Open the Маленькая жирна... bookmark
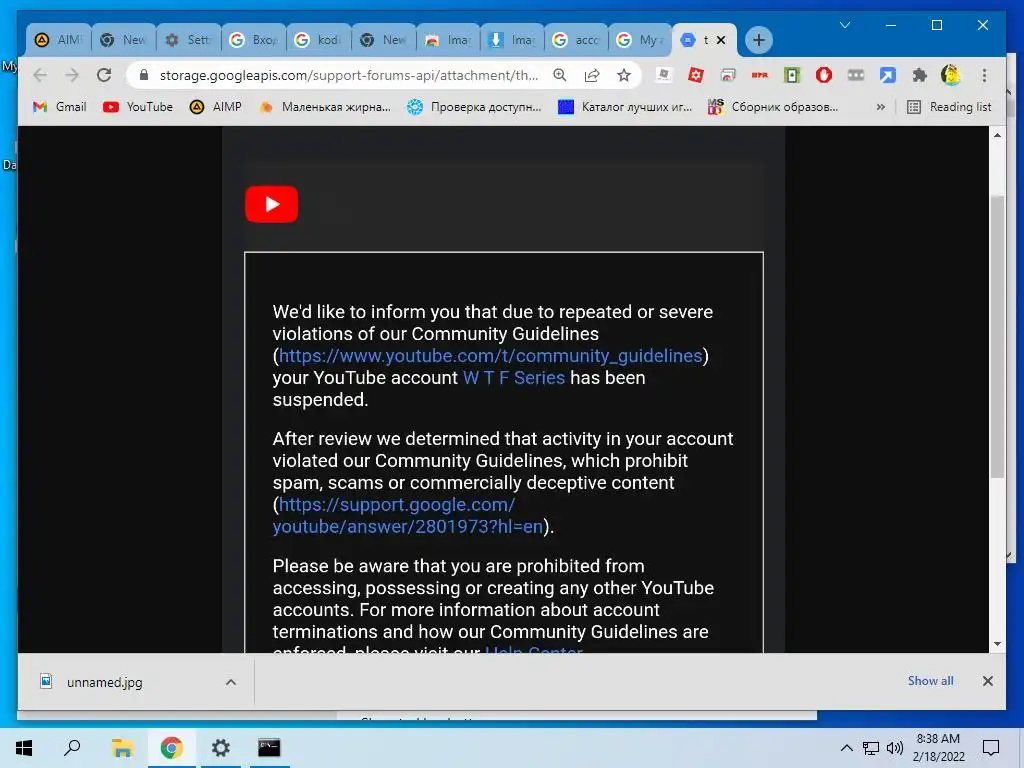The height and width of the screenshot is (768, 1024). tap(325, 106)
